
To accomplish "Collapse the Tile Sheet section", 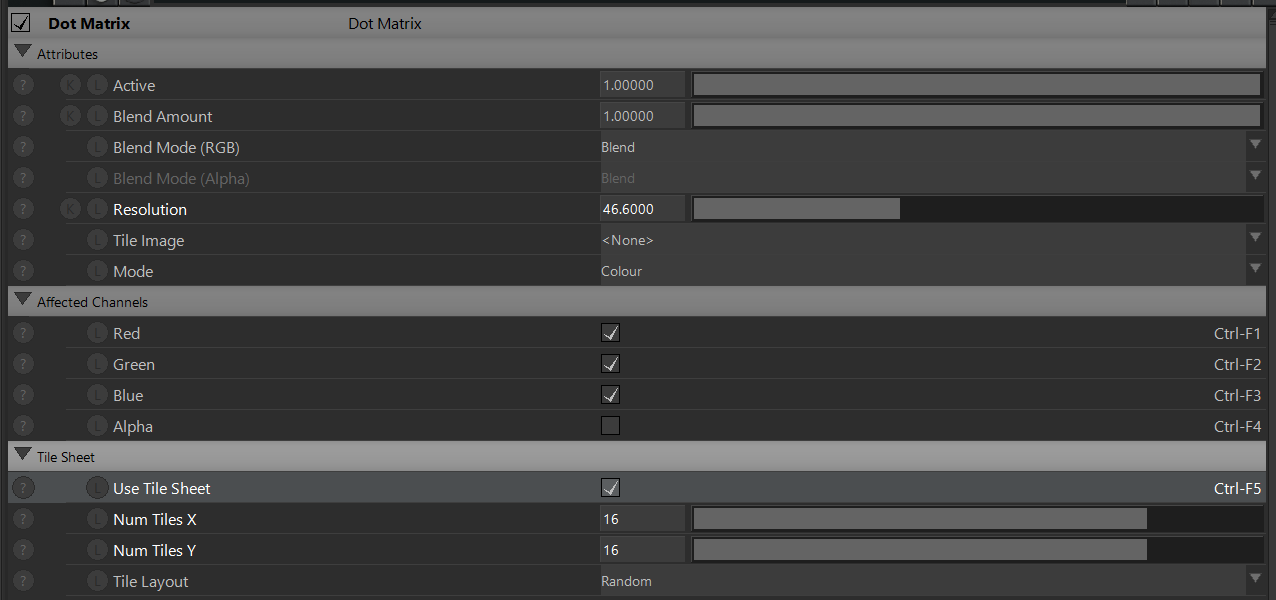I will [23, 455].
